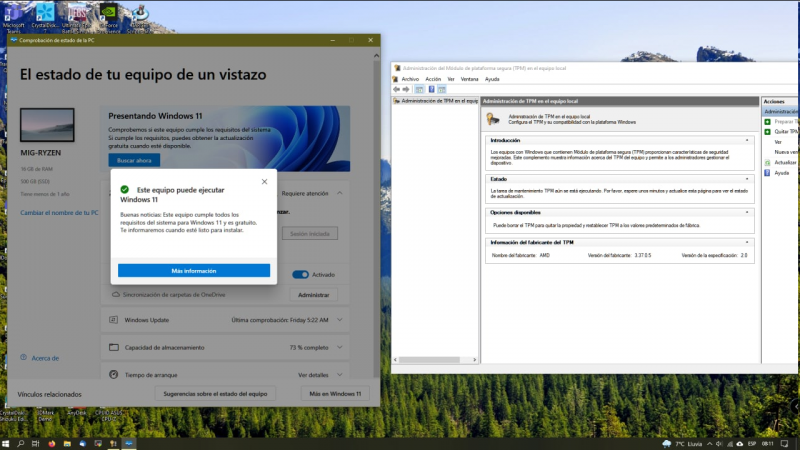Image resolution: width=800 pixels, height=450 pixels.
Task: Click the Microsoft Teams desktop icon
Action: click(x=13, y=17)
